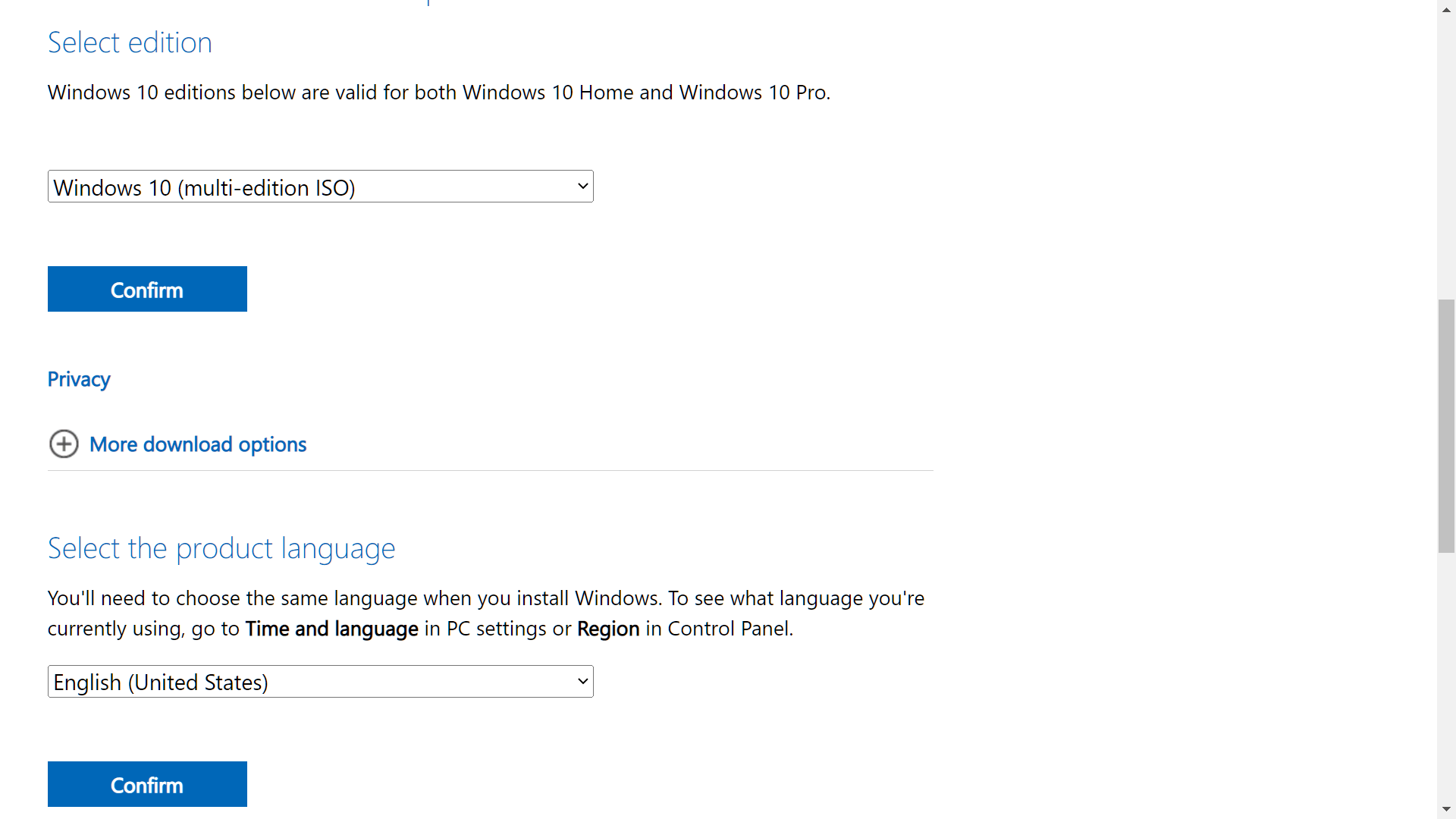Click the Windows 10 editions description sentence
Viewport: 1456px width, 819px height.
coord(439,93)
